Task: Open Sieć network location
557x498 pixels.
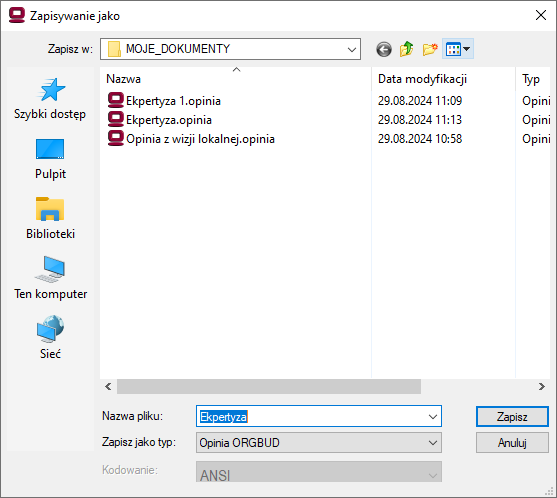Action: click(50, 338)
